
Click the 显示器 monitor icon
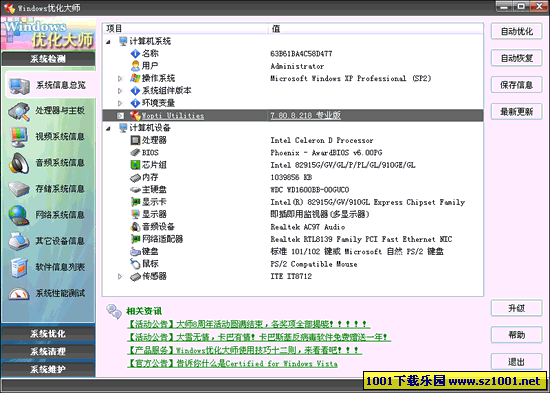[x=135, y=214]
